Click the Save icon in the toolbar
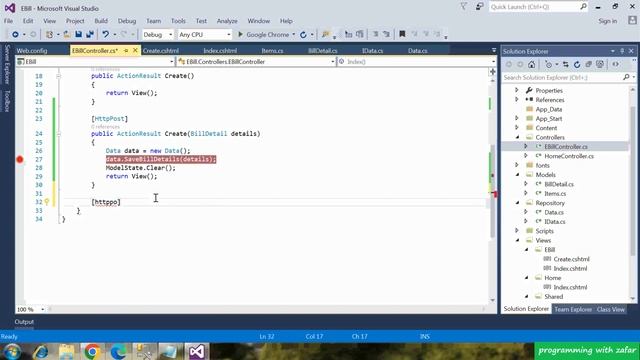 (78, 35)
